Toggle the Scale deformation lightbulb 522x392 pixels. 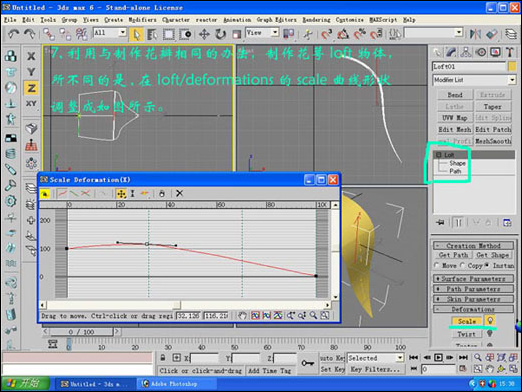click(490, 321)
